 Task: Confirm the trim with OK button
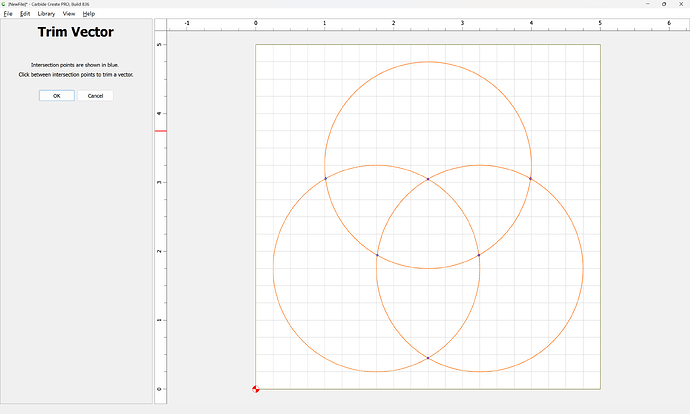point(56,96)
